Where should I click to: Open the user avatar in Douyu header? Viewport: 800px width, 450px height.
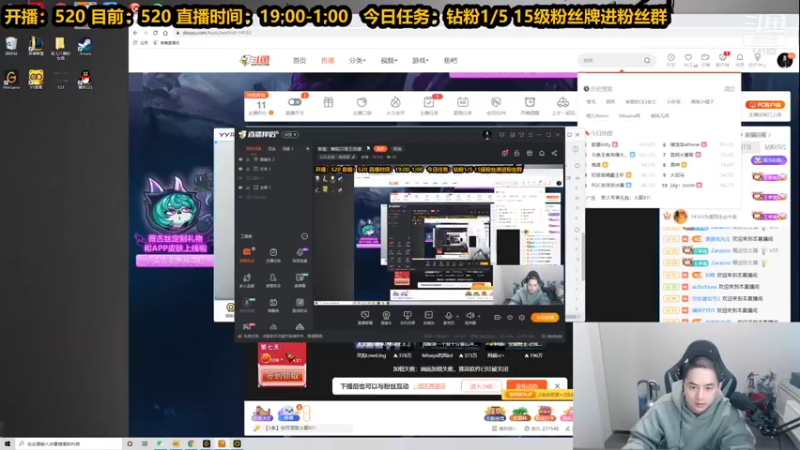[785, 60]
